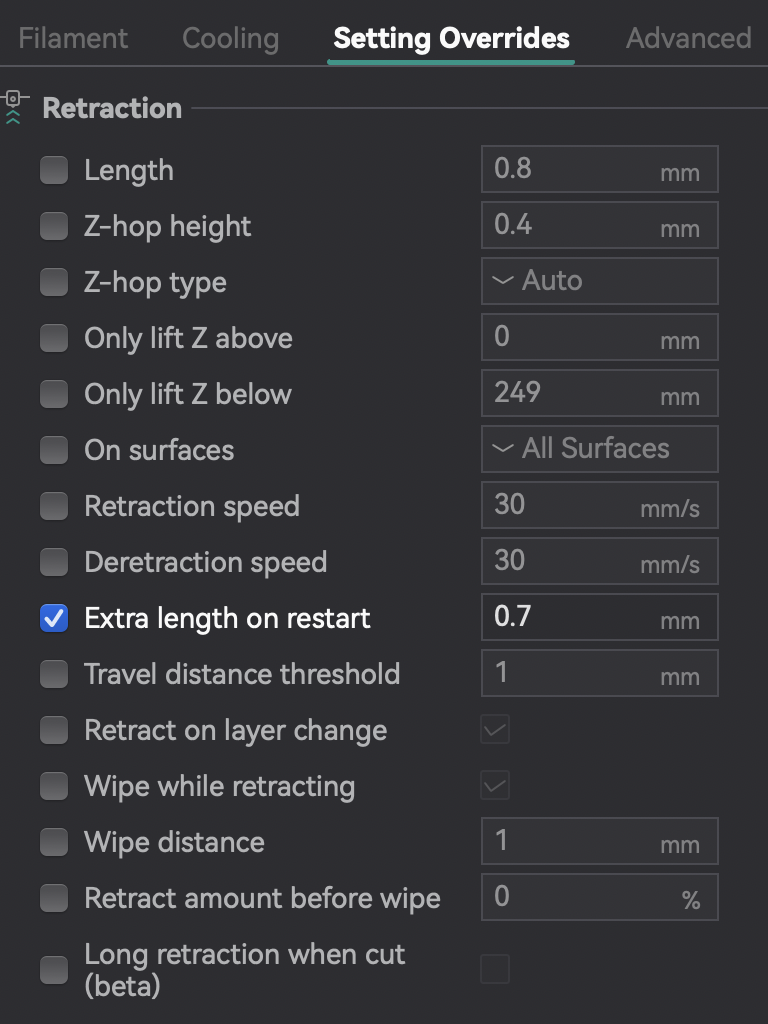Image resolution: width=768 pixels, height=1024 pixels.
Task: Toggle the Retract on layer change value checkbox
Action: [x=495, y=729]
